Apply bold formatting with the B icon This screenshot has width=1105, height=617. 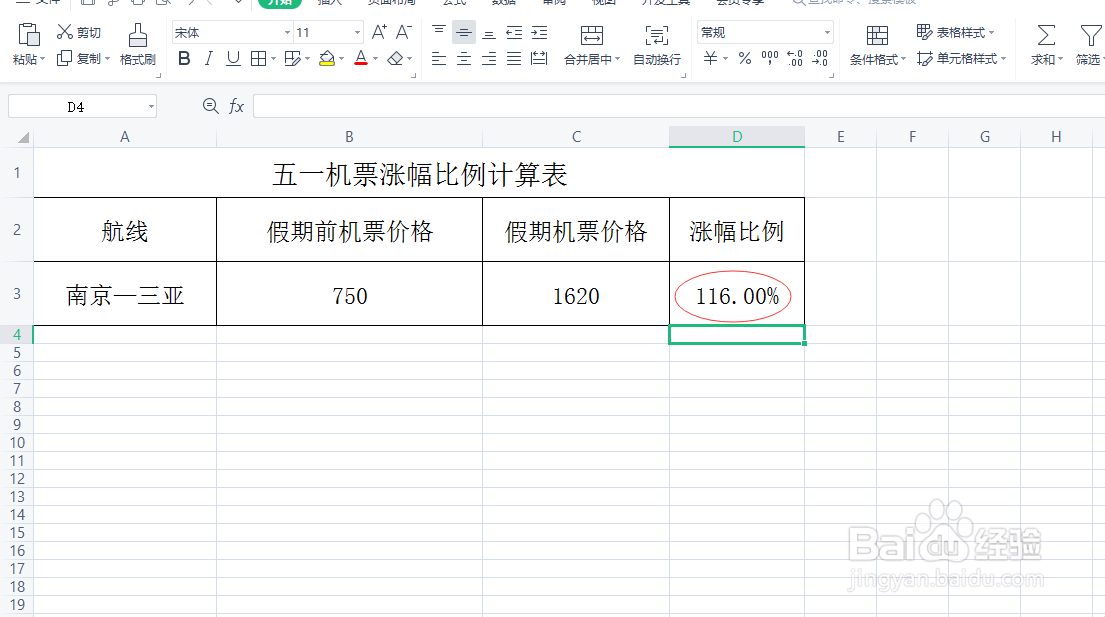tap(184, 57)
